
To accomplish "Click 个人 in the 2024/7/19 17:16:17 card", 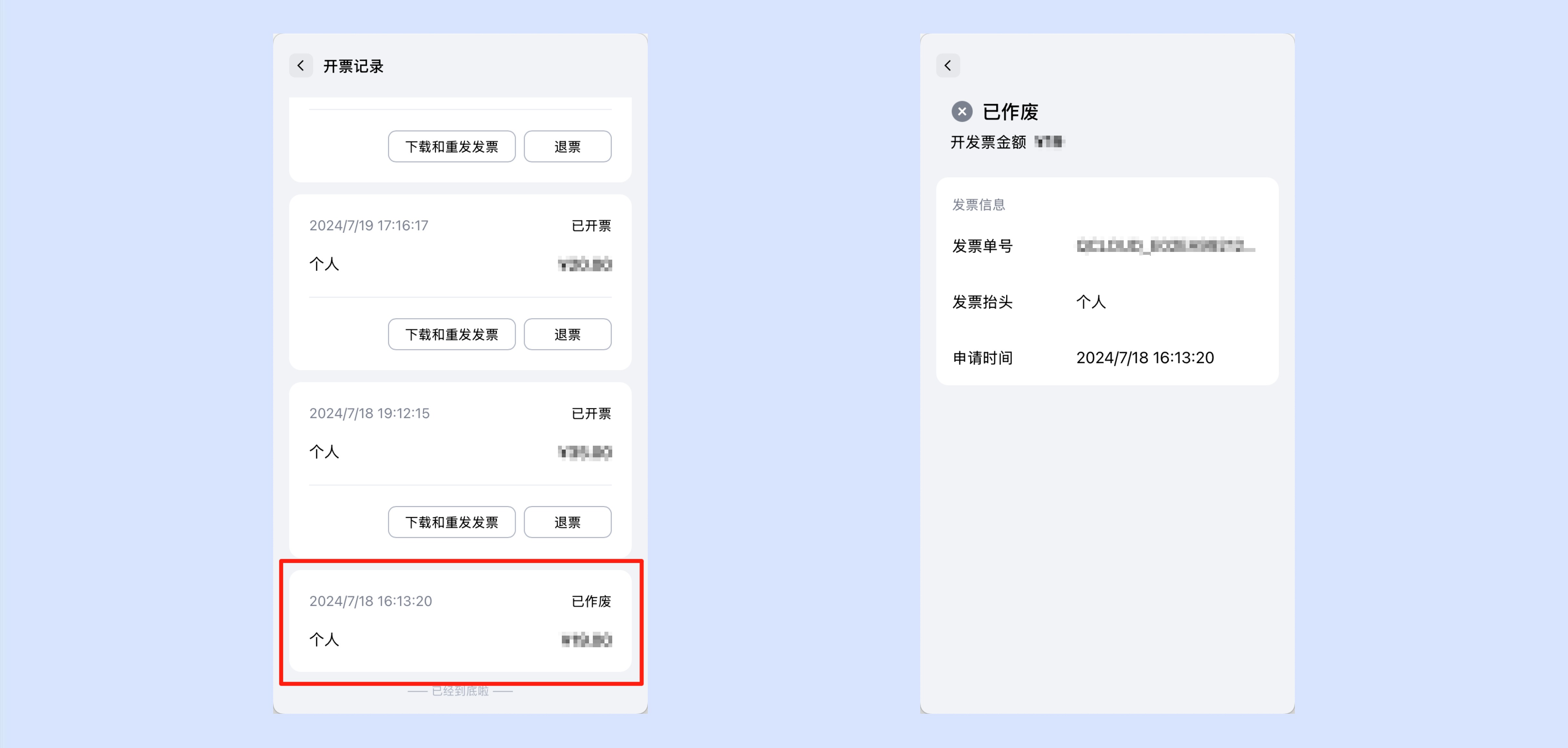I will click(x=324, y=264).
